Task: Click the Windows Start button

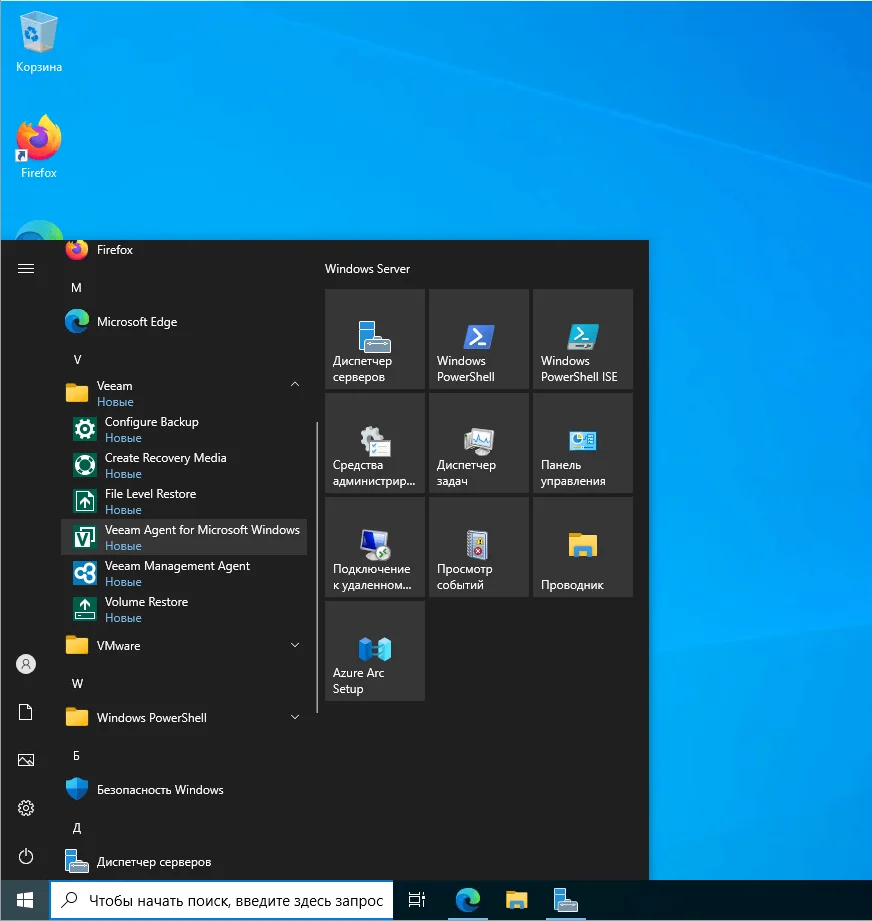Action: [x=25, y=900]
